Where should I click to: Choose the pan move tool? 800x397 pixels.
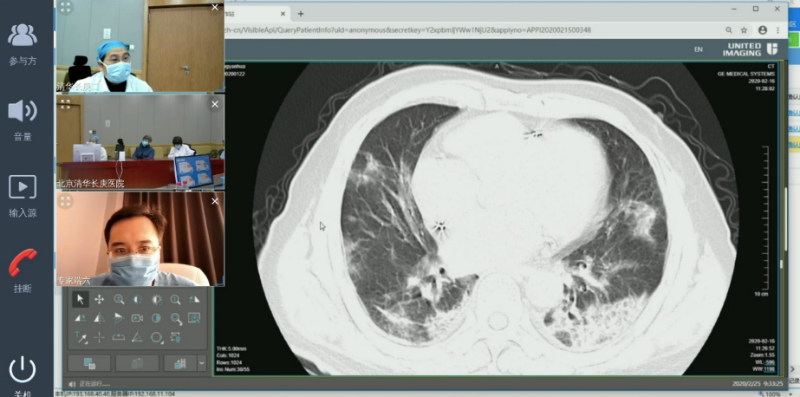click(99, 300)
